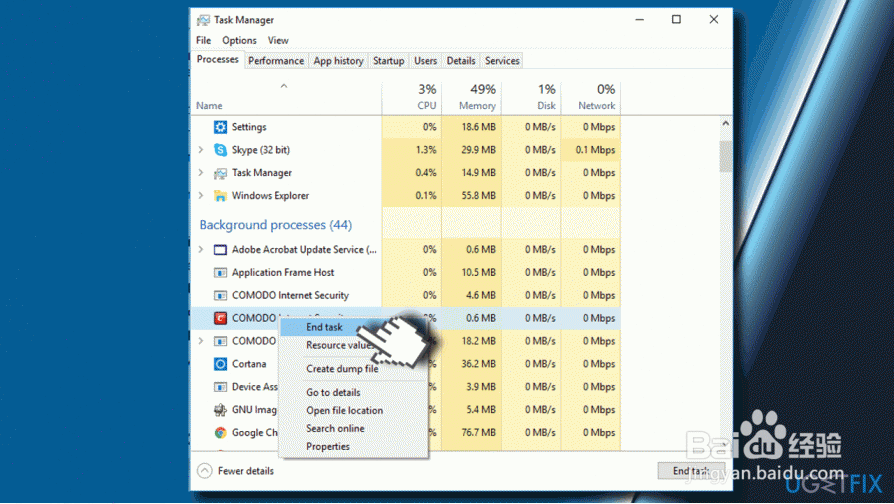894x504 pixels.
Task: Click the Skype process icon
Action: coord(220,150)
